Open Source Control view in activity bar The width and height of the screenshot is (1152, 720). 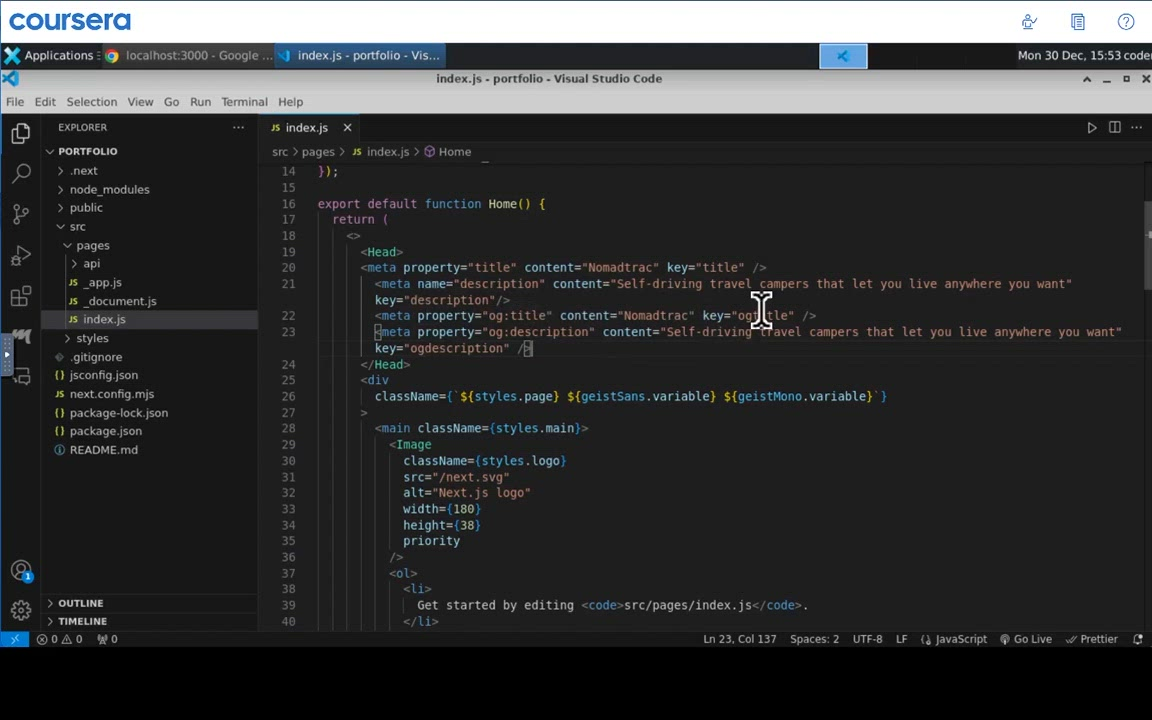[x=21, y=214]
